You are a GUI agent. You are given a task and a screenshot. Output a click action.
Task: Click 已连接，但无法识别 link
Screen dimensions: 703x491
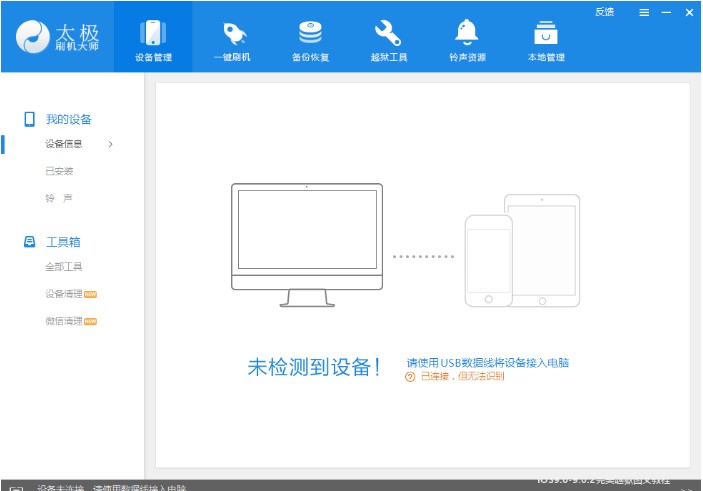pos(462,376)
